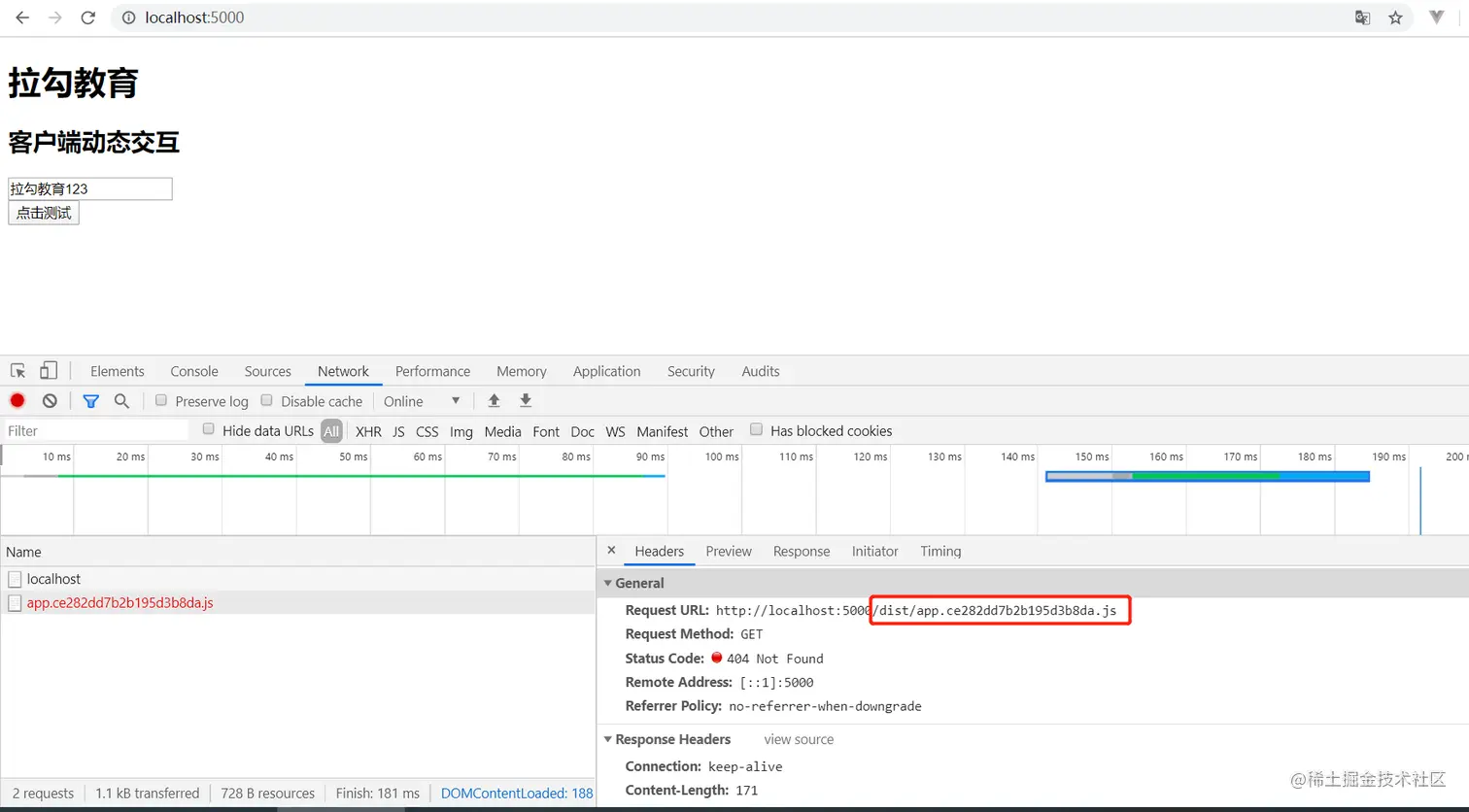This screenshot has height=812, width=1469.
Task: Filter requests by Media
Action: 502,431
